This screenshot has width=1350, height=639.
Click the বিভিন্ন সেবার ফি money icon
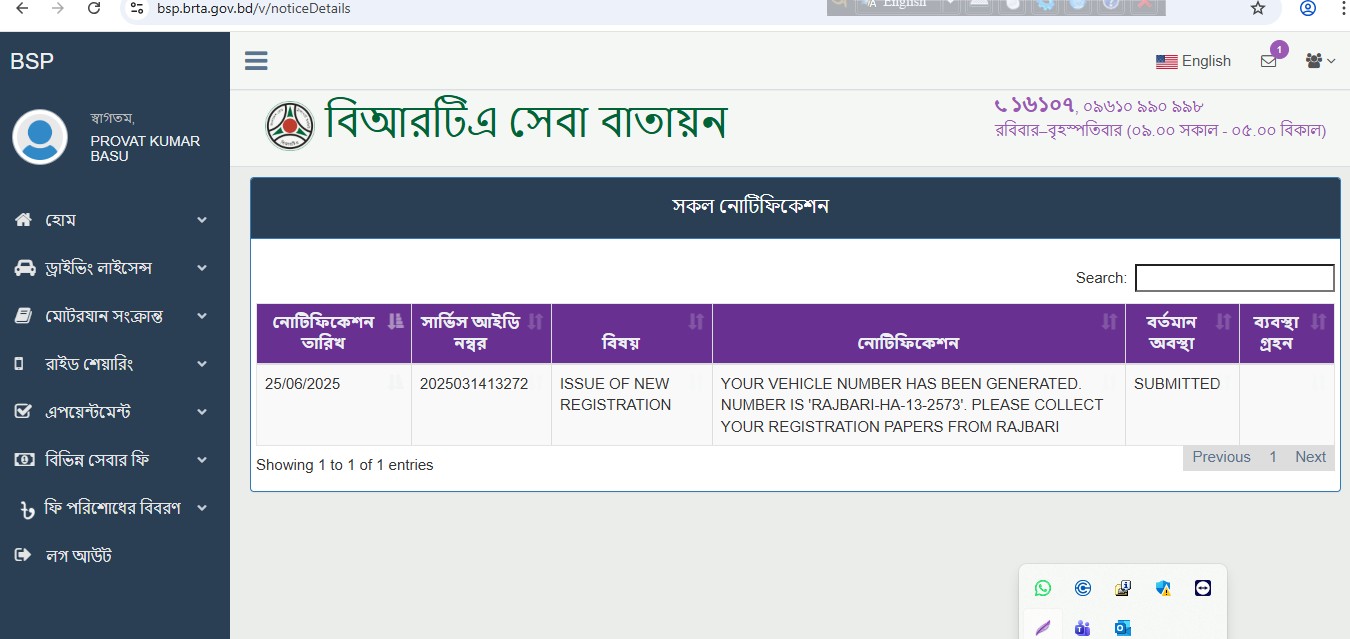point(24,460)
